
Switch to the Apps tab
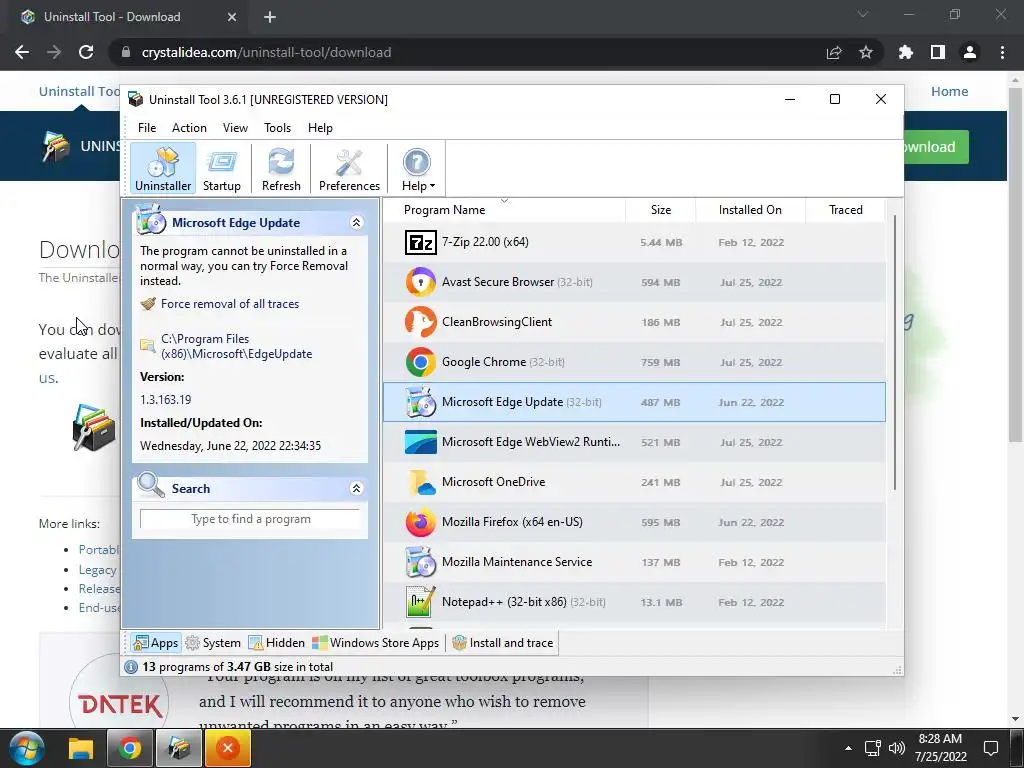coord(155,643)
